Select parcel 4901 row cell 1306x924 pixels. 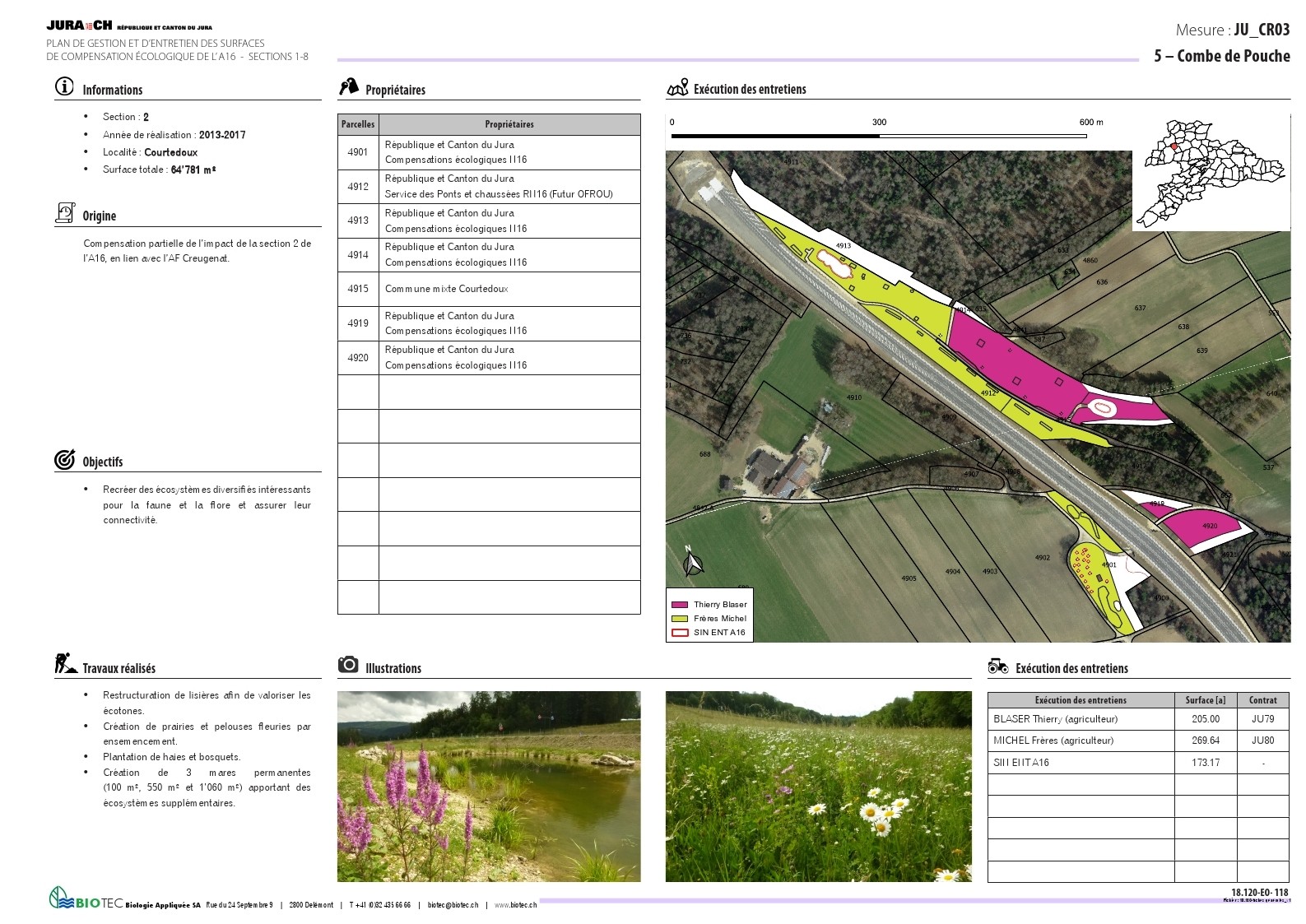(x=358, y=152)
